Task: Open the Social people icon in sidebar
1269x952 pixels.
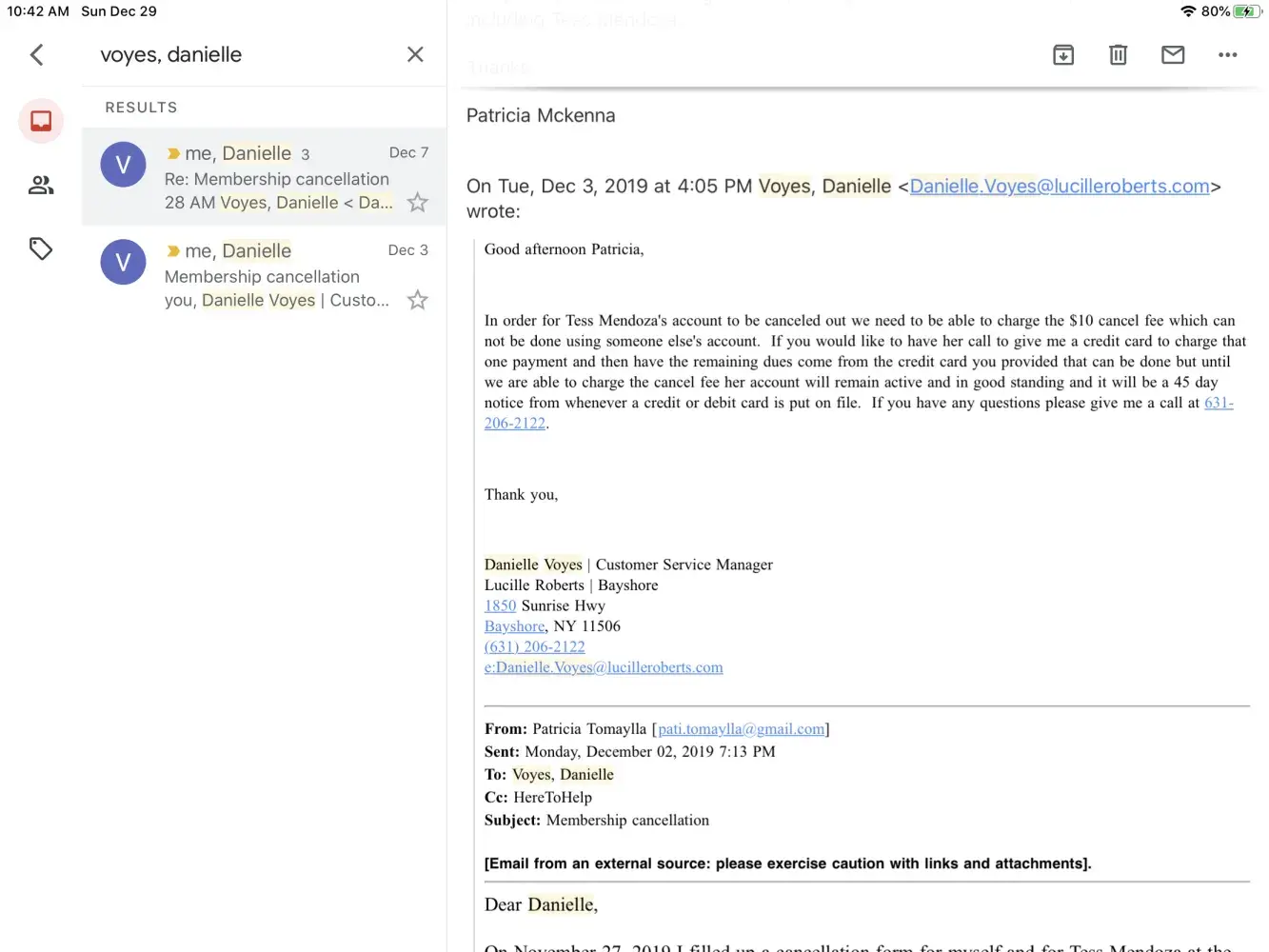Action: [41, 185]
